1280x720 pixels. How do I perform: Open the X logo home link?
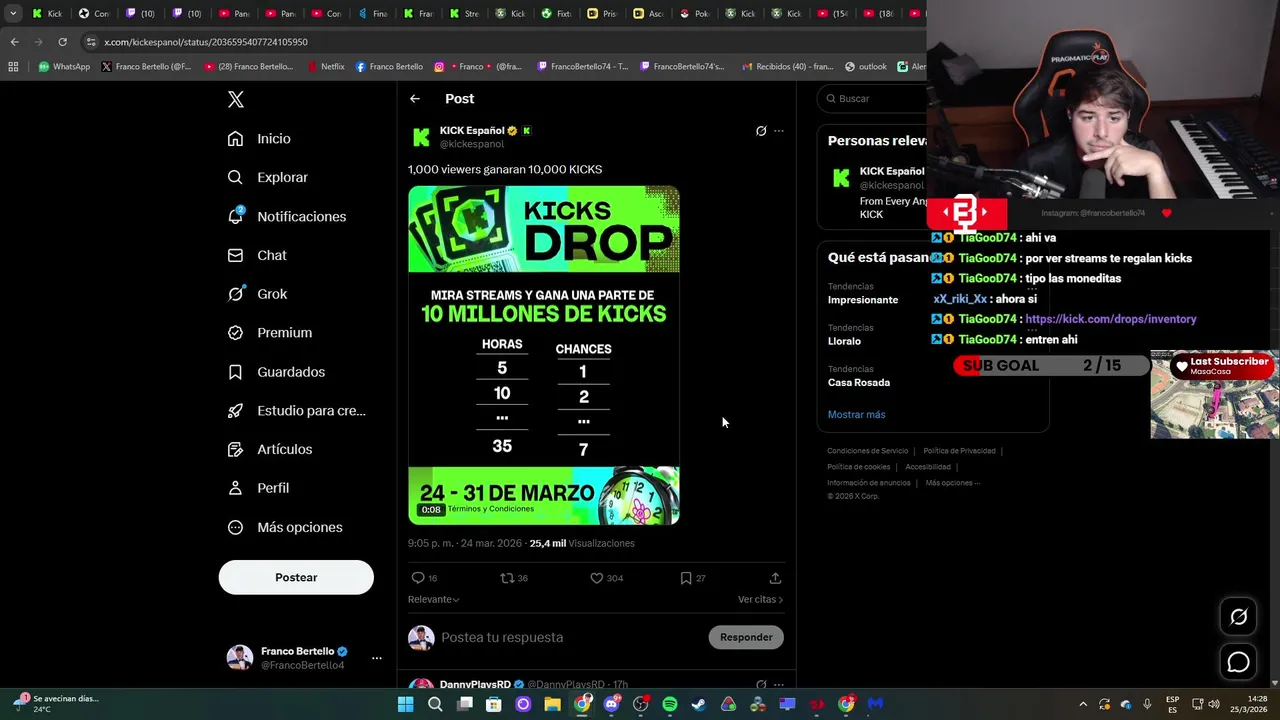coord(236,99)
